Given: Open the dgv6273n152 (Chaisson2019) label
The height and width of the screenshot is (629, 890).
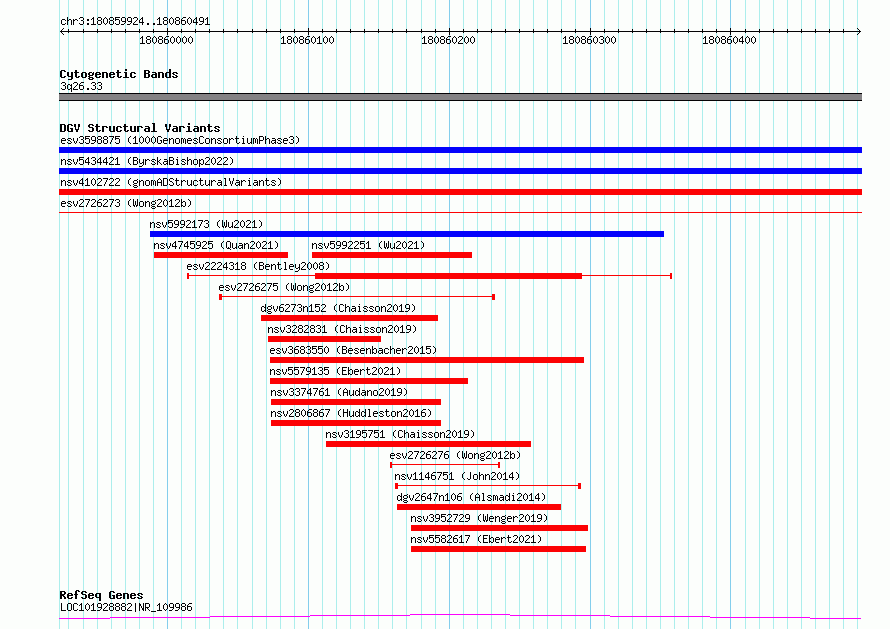Looking at the screenshot, I should pos(338,308).
